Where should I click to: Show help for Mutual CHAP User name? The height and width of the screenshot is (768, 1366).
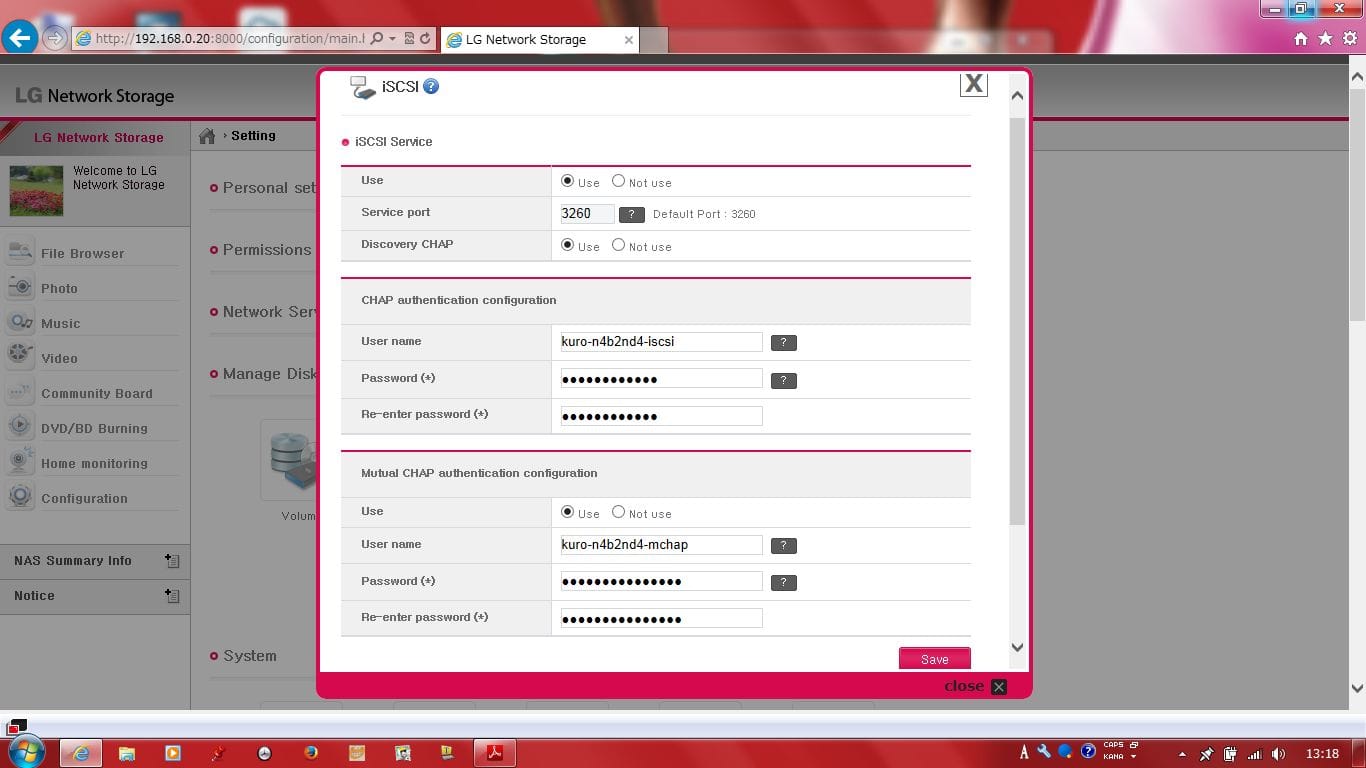point(783,546)
